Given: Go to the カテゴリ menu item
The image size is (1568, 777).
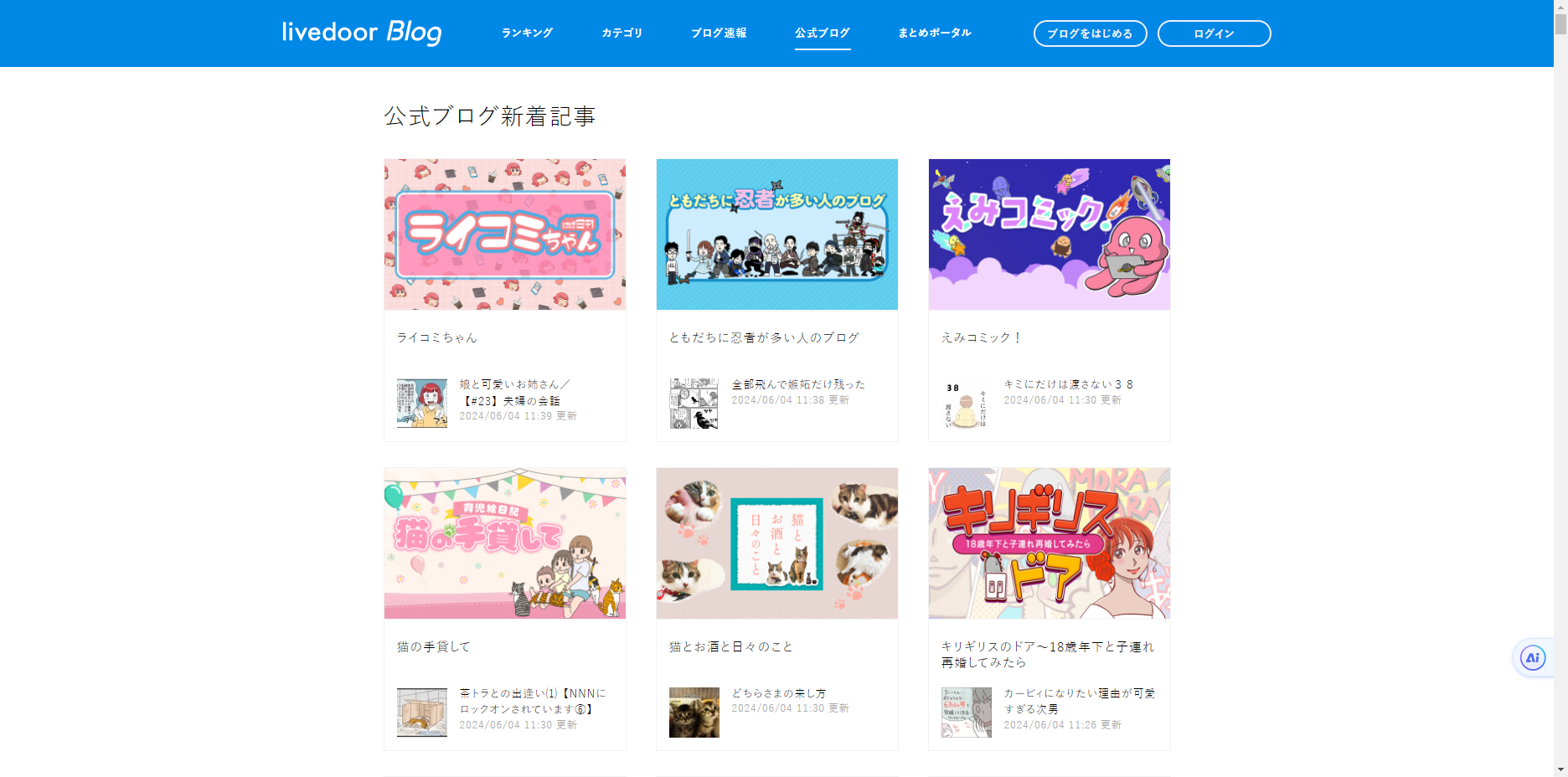Looking at the screenshot, I should click(622, 33).
